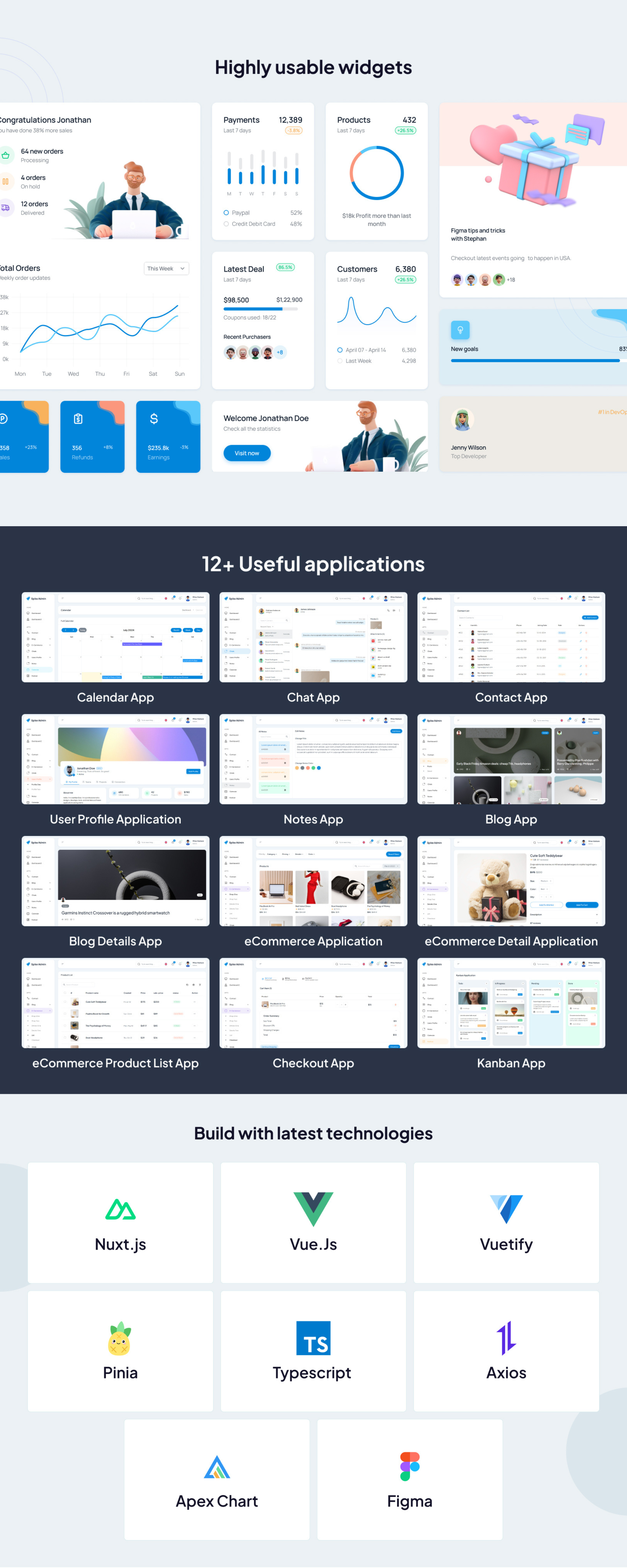Open the Chat App screenshot

click(x=313, y=637)
